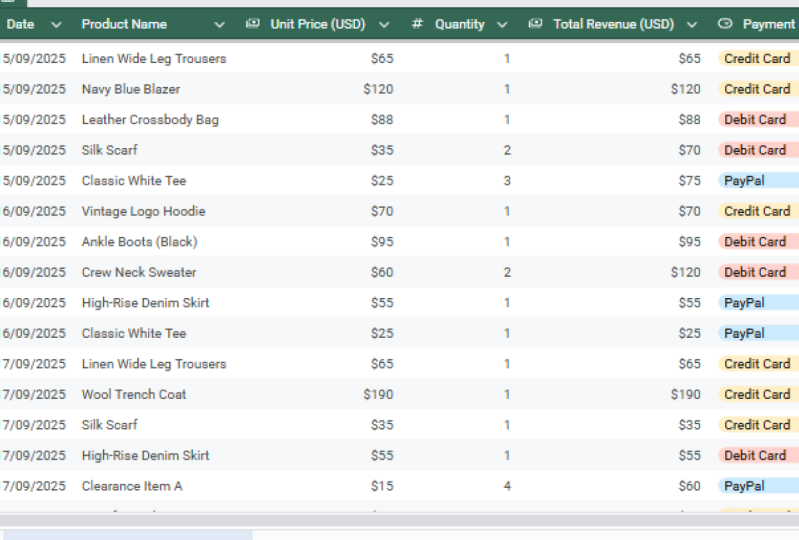Click the horizontal scrollbar below the table
Screen dimensions: 799x540
[x=400, y=520]
